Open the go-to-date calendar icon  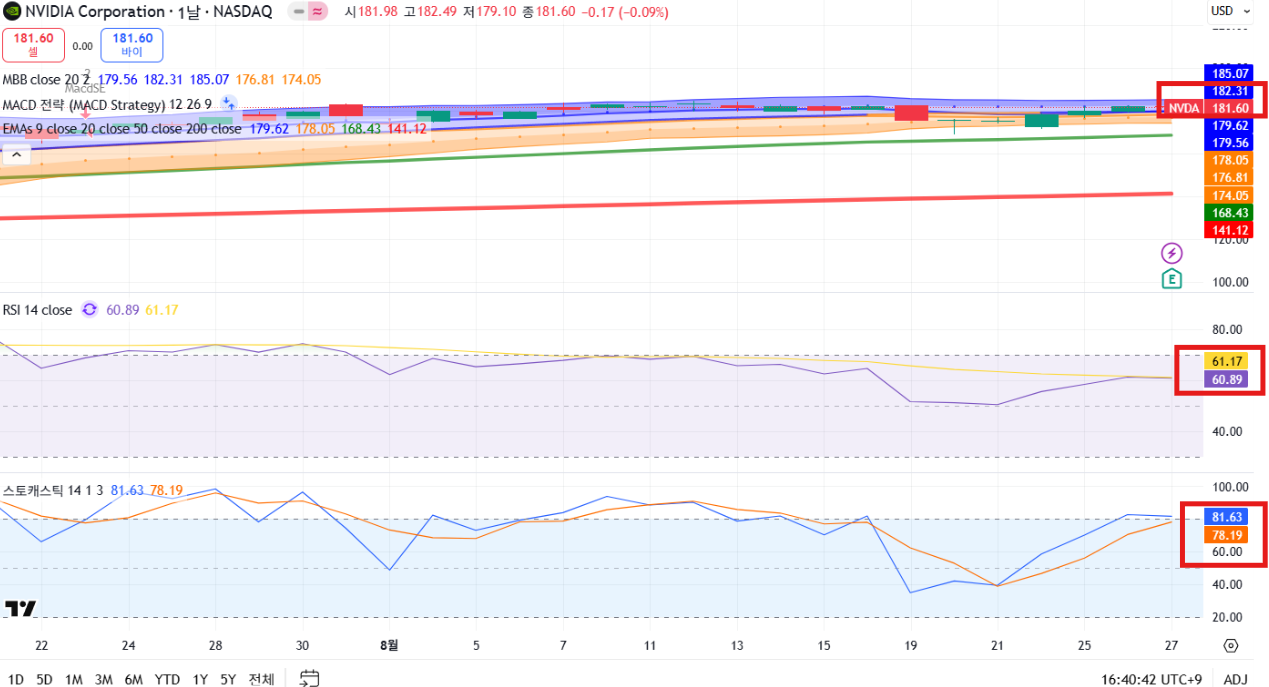pos(310,679)
